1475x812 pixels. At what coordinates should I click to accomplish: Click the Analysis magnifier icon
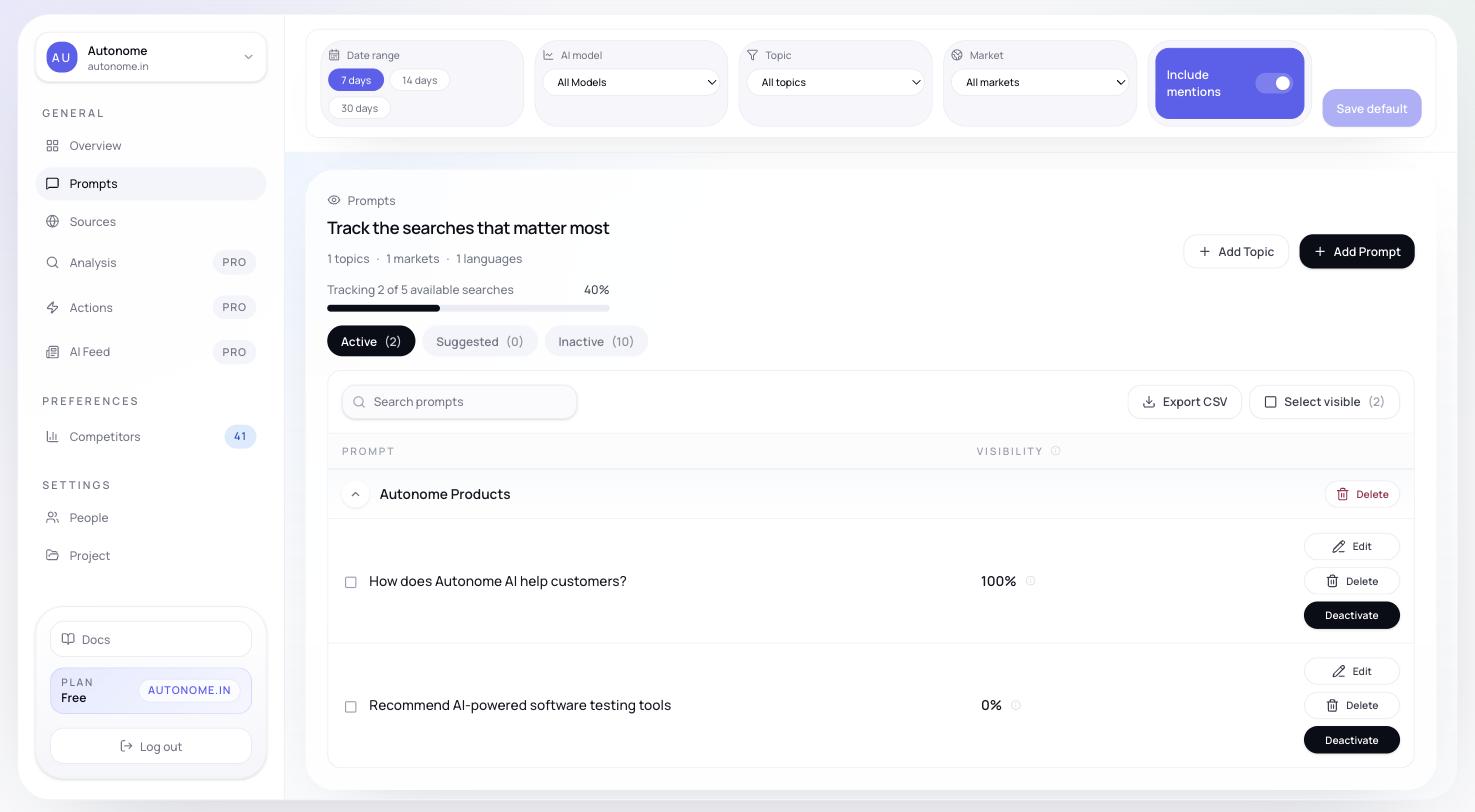(52, 263)
